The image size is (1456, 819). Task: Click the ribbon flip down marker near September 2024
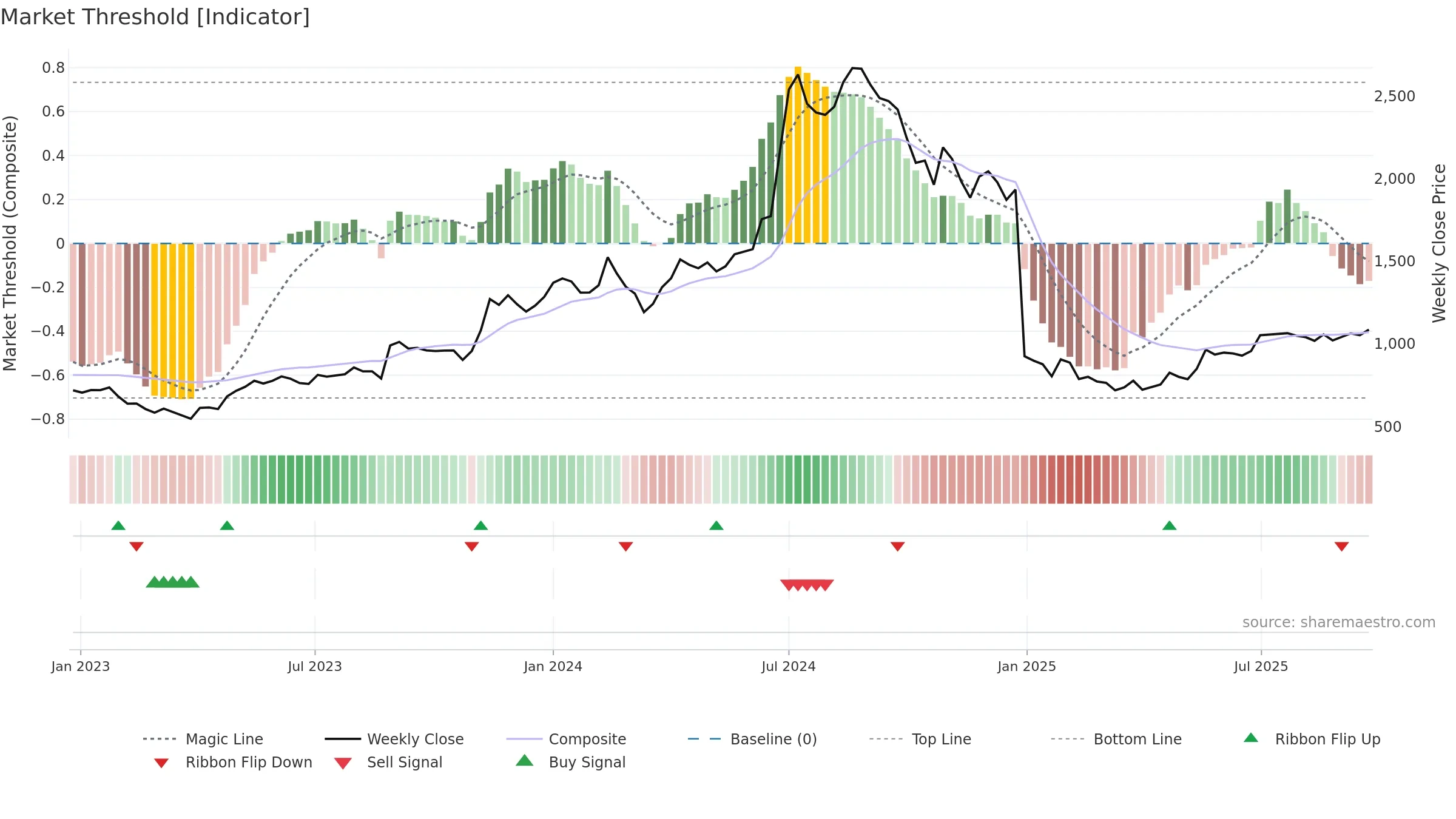[898, 547]
